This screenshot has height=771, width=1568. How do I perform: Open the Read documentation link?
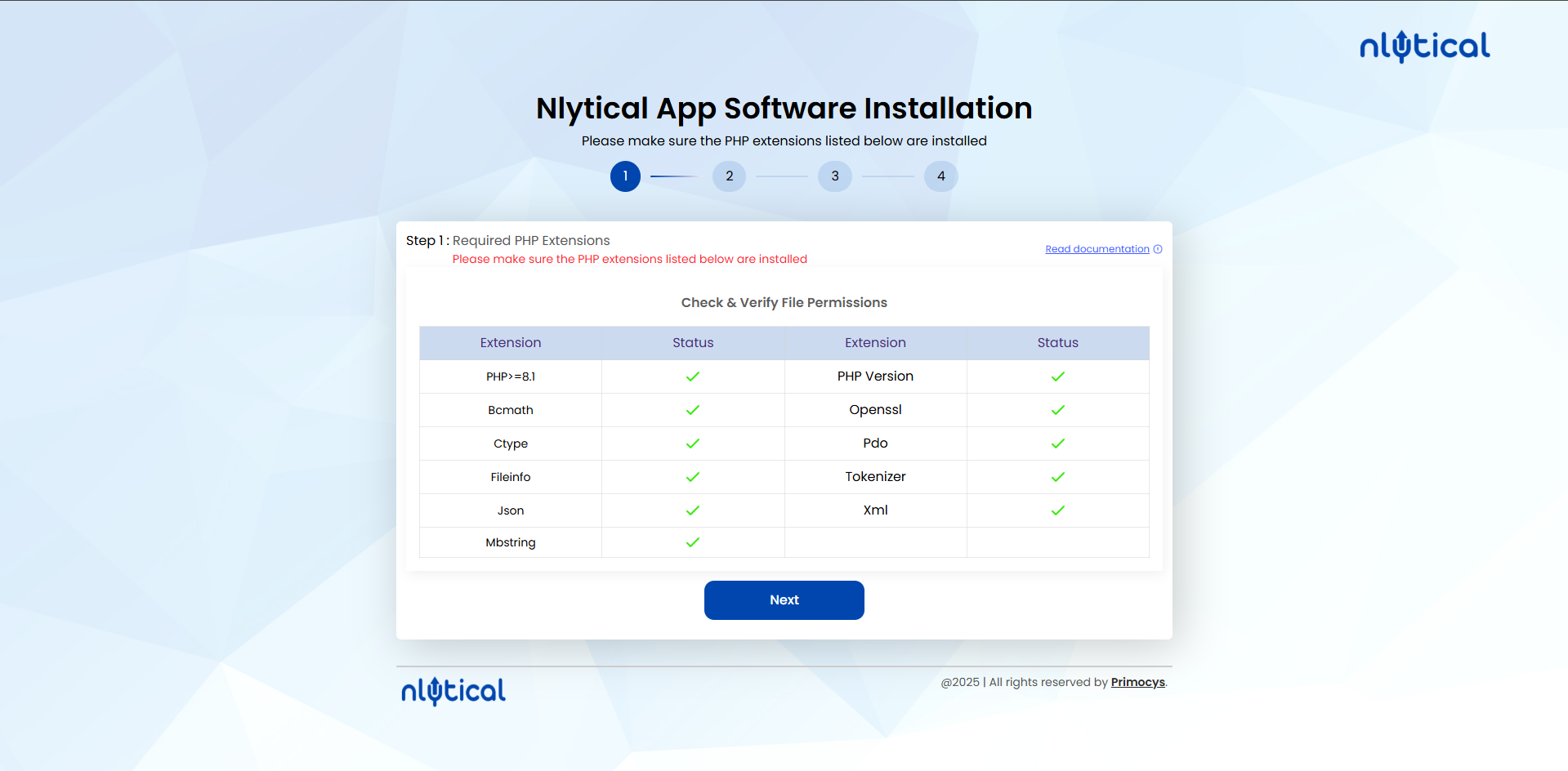1097,249
